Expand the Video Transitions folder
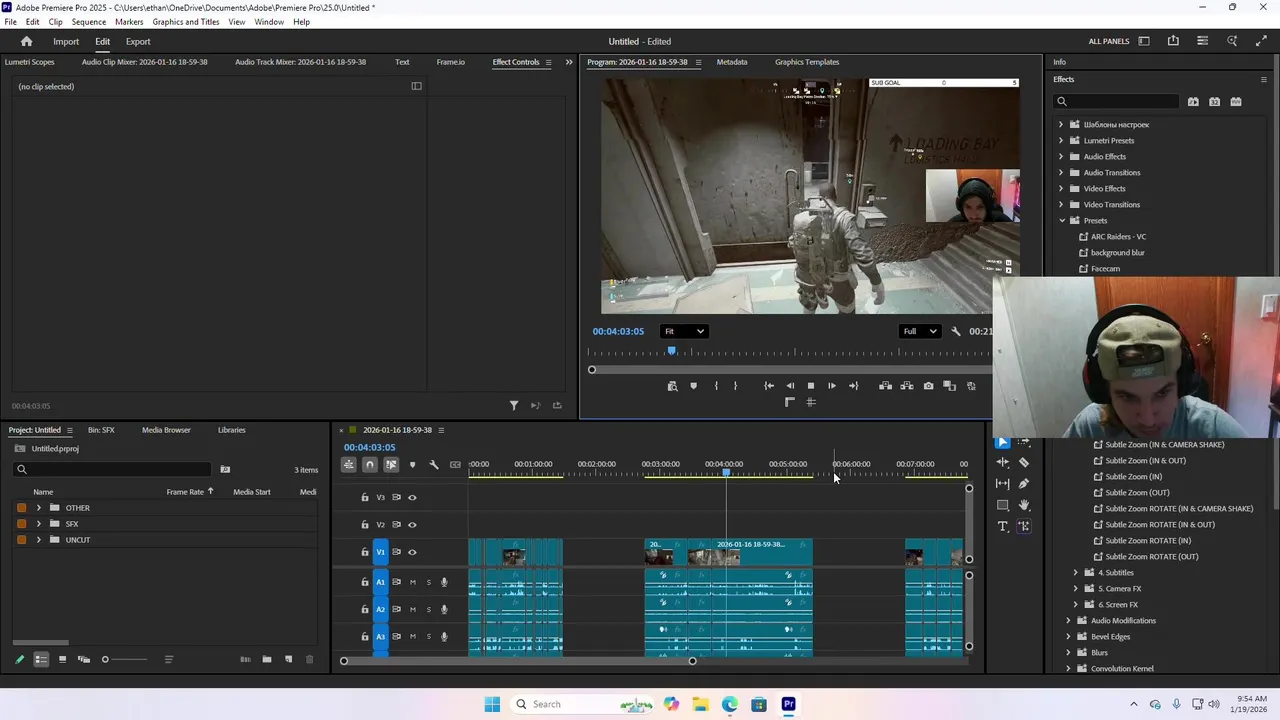The image size is (1280, 720). pyautogui.click(x=1061, y=205)
